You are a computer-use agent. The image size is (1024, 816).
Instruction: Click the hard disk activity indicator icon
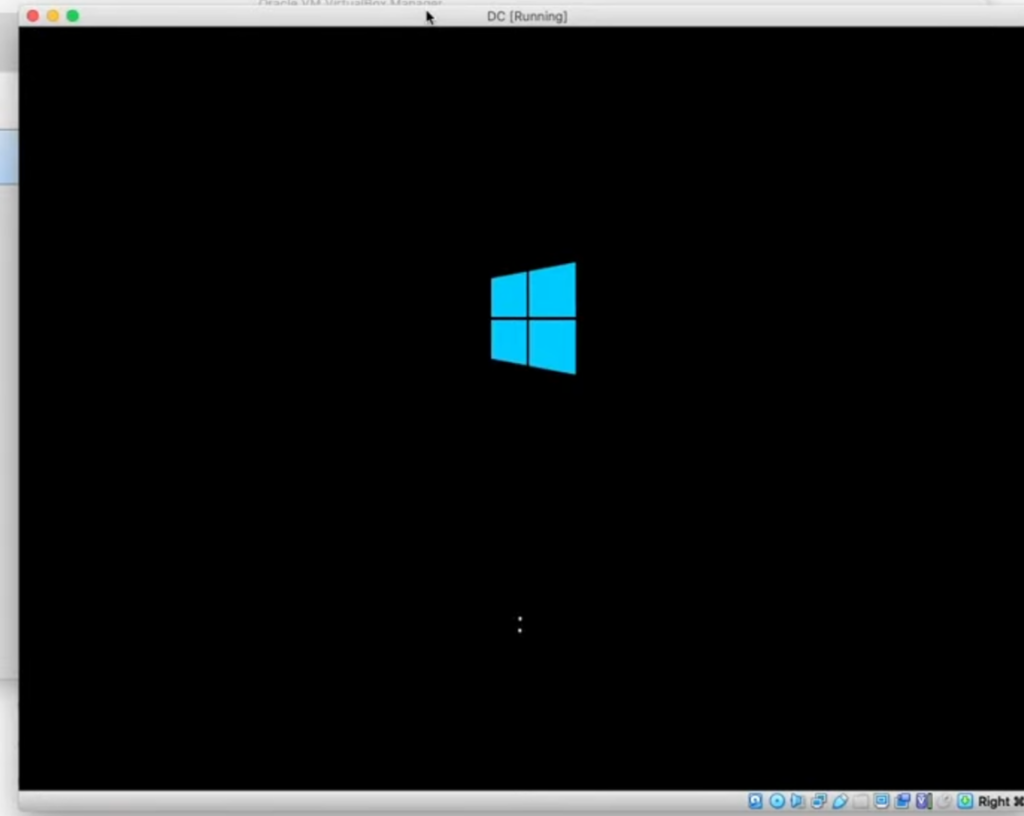pos(755,801)
